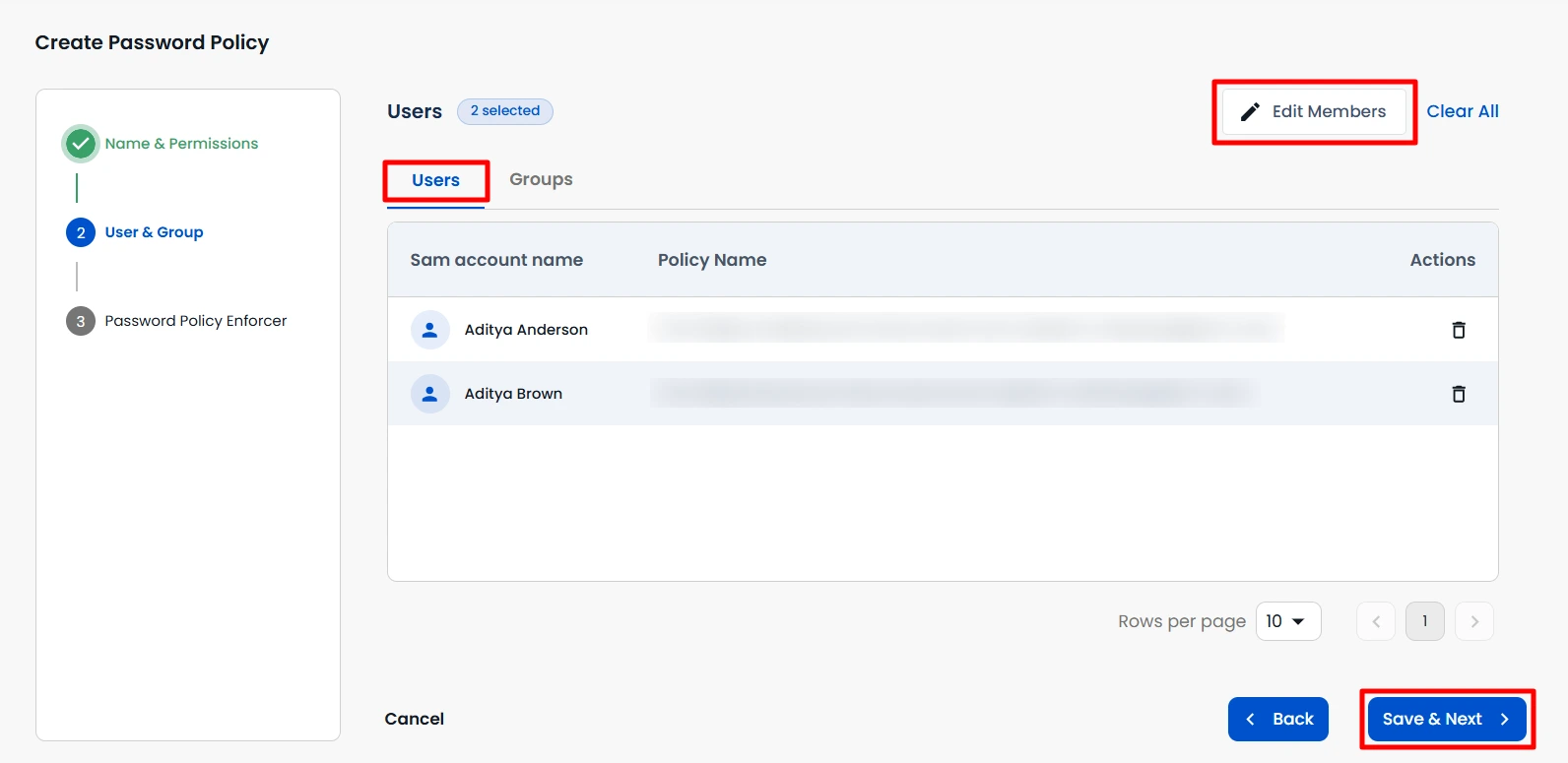Screen dimensions: 1568x763
Task: Click the avatar icon beside Aditya Anderson
Action: click(x=429, y=330)
